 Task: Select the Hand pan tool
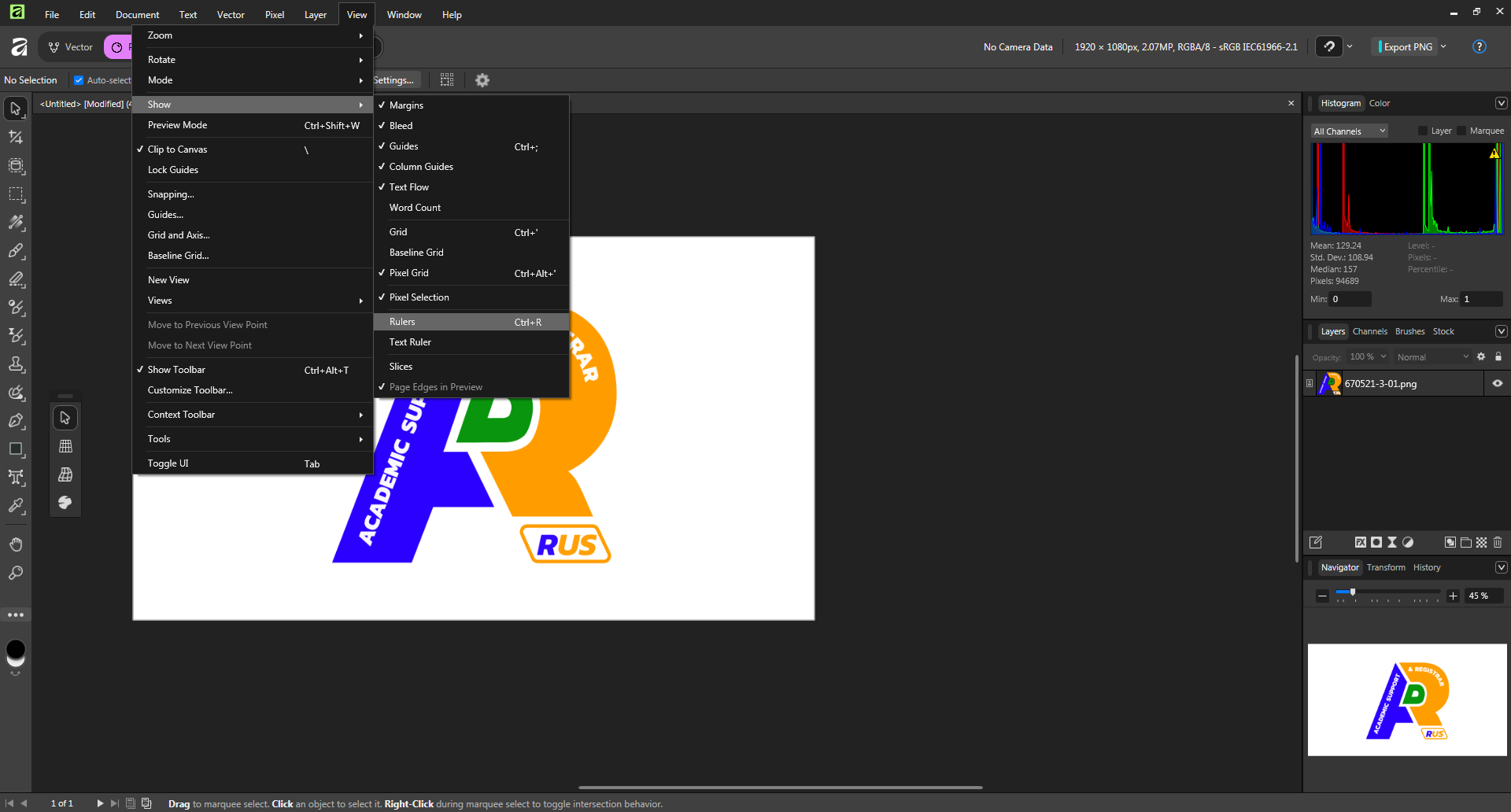pos(16,544)
